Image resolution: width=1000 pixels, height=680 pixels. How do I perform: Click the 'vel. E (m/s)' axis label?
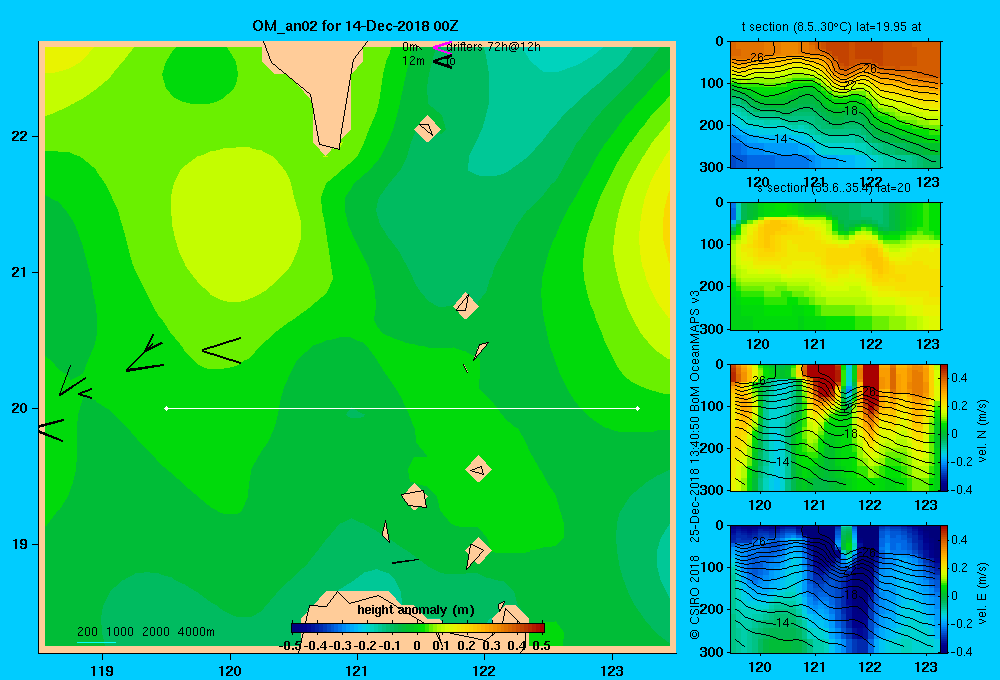(983, 593)
